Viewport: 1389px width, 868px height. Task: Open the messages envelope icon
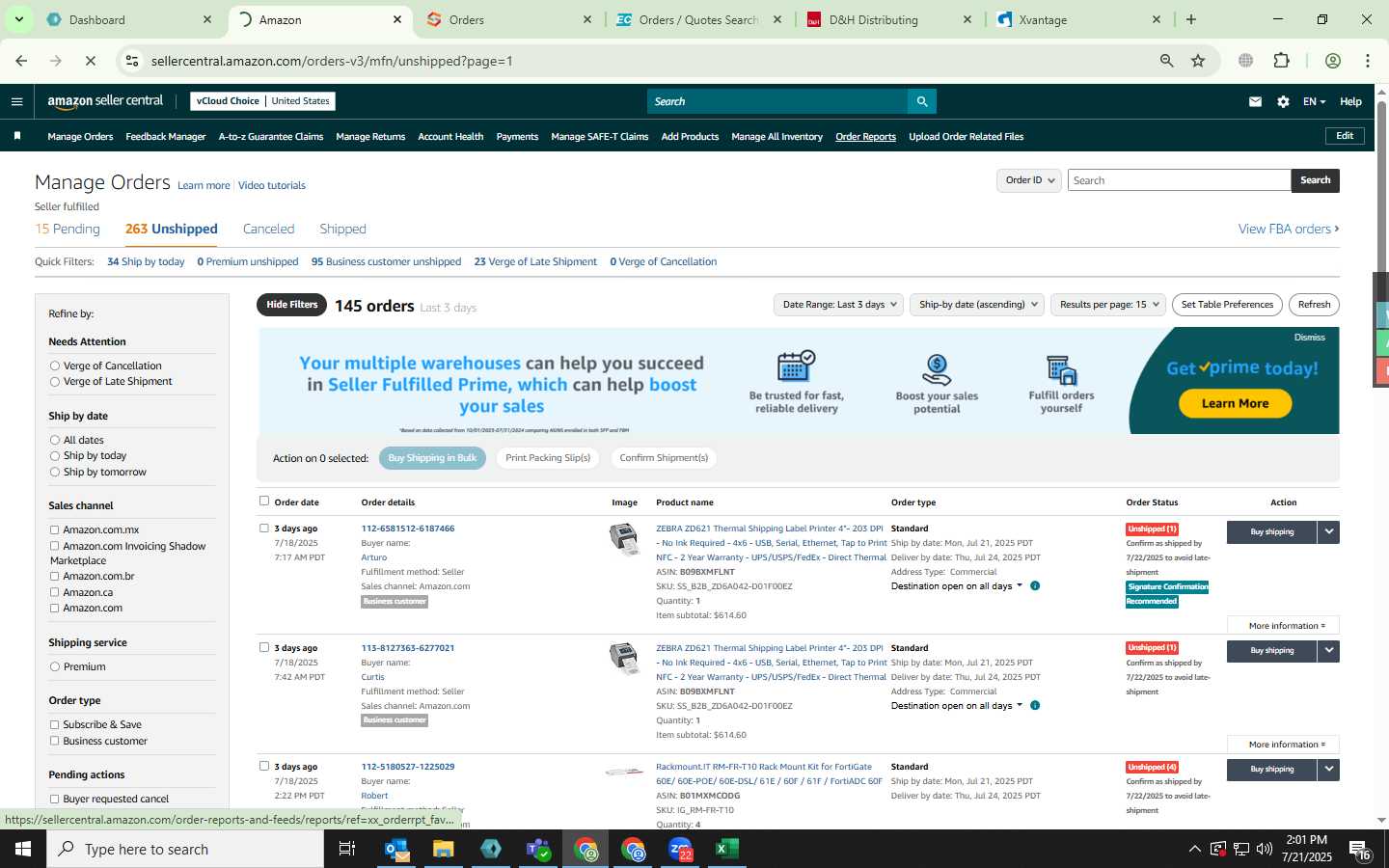click(1255, 101)
